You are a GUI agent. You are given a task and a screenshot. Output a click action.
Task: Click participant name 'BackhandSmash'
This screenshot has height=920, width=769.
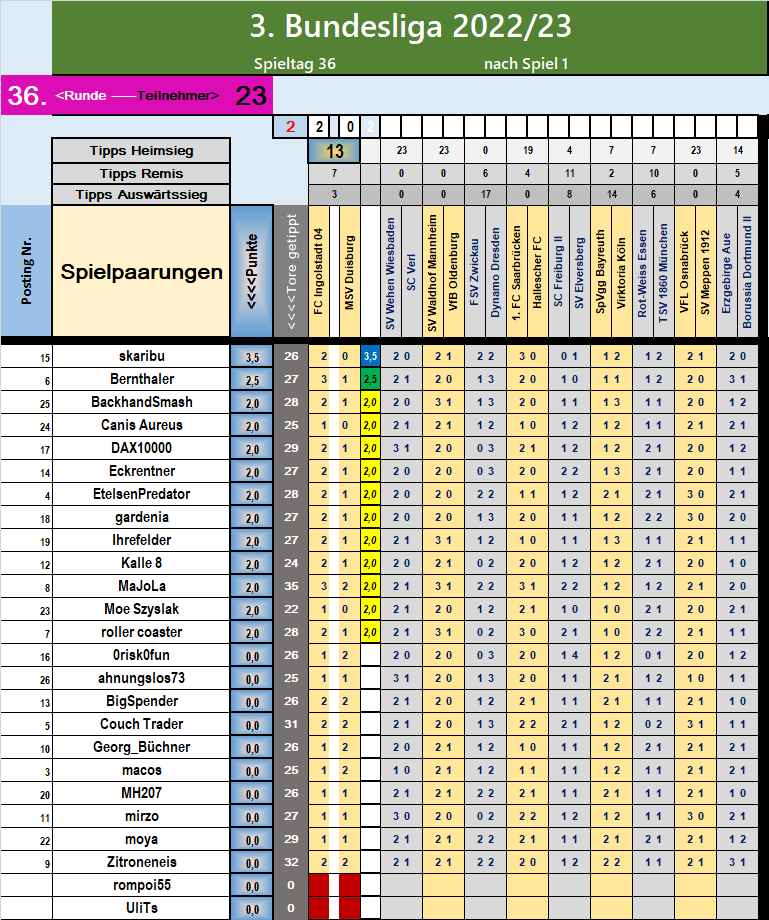[141, 402]
